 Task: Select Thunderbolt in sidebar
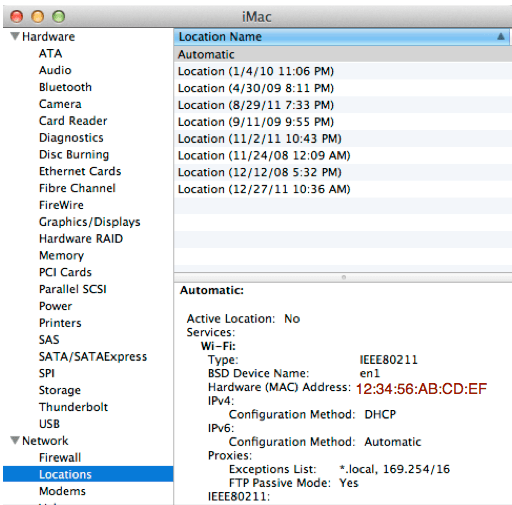point(73,407)
